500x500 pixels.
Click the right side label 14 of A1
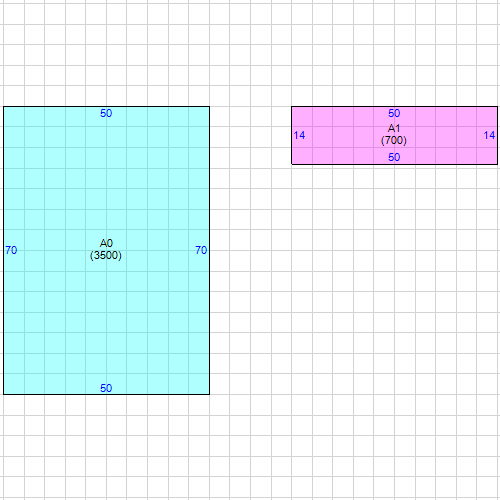(x=489, y=135)
